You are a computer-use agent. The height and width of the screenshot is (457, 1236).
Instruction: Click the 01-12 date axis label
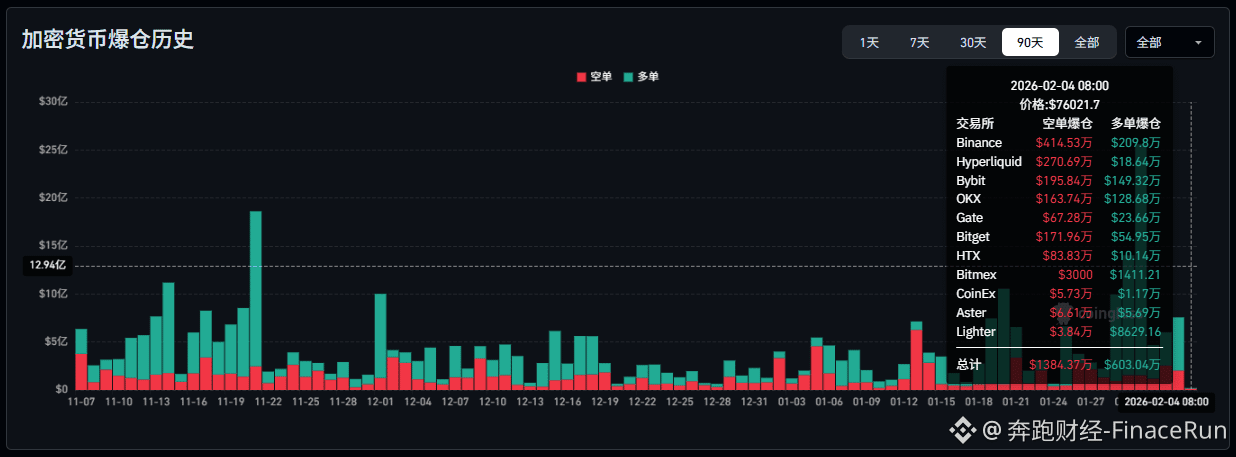click(x=903, y=401)
